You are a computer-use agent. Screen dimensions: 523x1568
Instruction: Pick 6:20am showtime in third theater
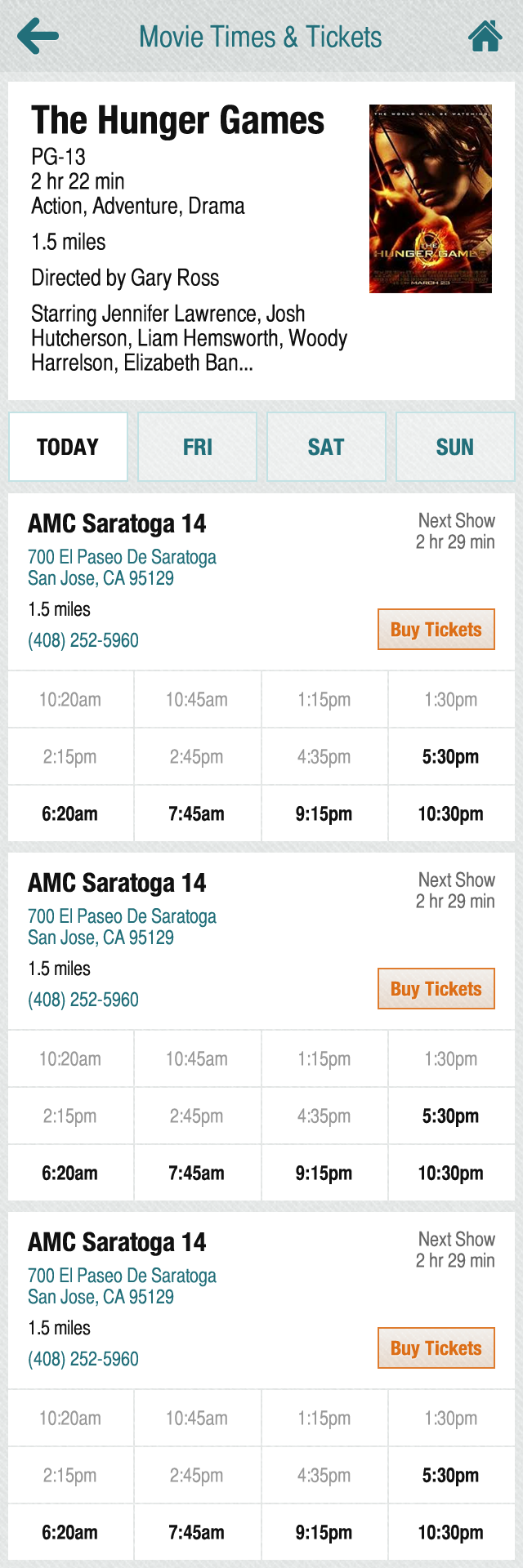pos(70,1533)
